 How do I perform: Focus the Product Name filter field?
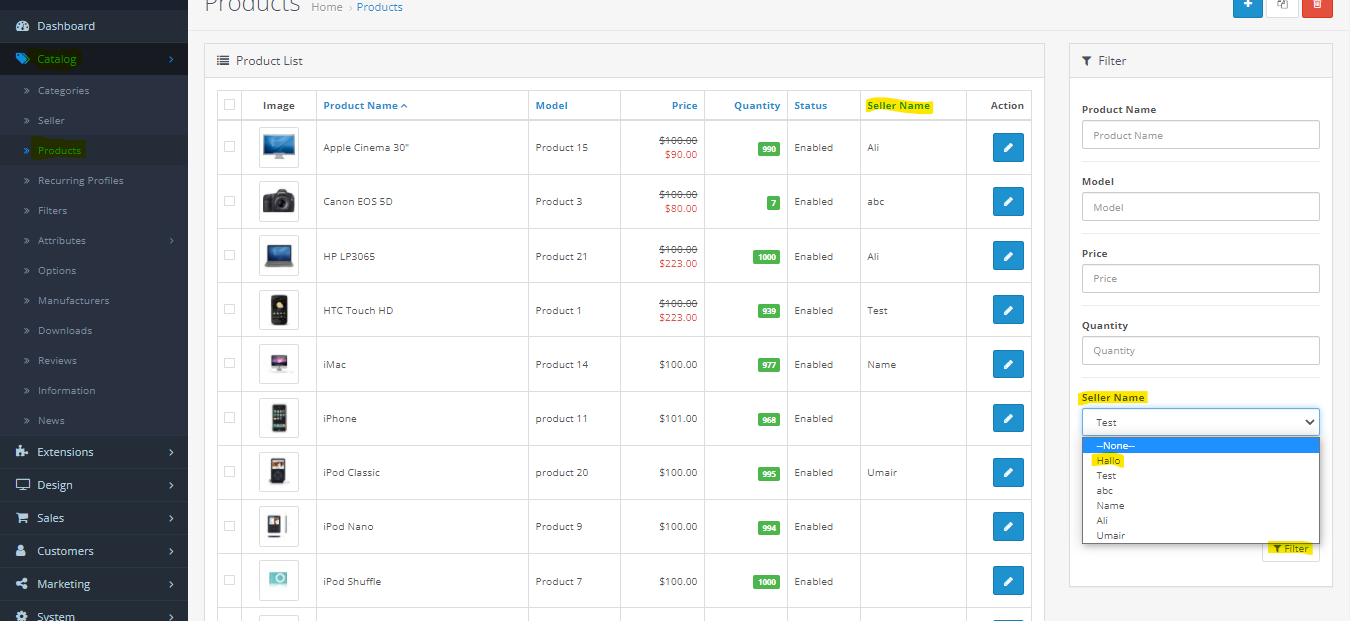point(1200,135)
